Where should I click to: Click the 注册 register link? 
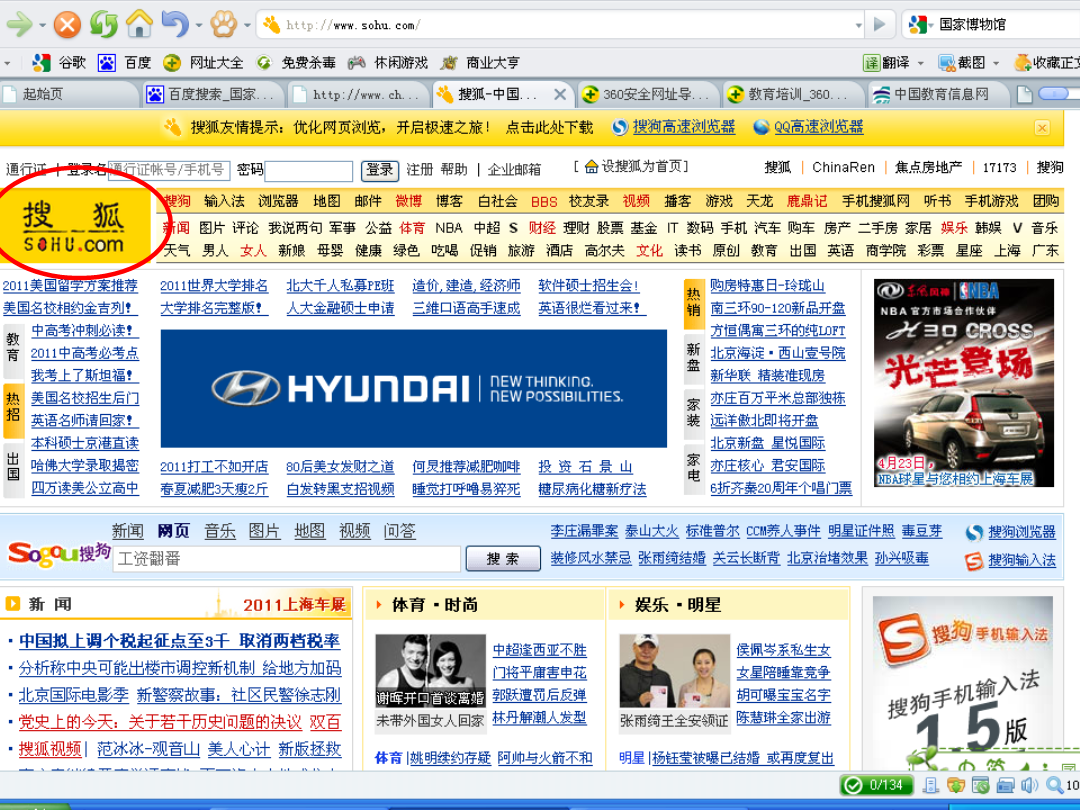(419, 169)
